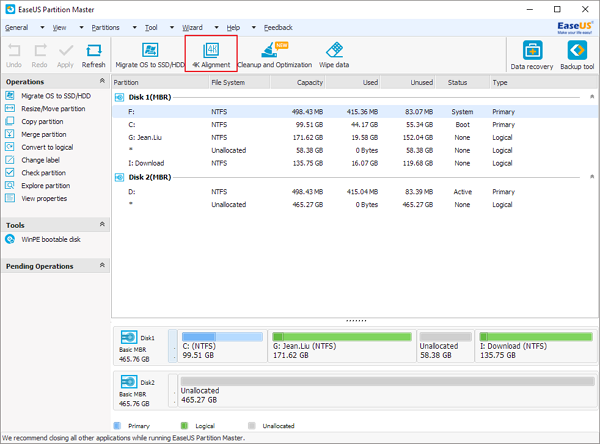Open the Partitions menu

106,28
